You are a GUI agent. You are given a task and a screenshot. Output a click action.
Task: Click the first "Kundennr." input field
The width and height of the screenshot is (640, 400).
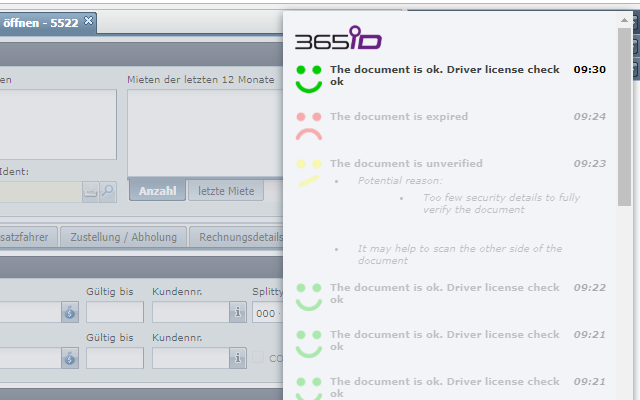click(x=191, y=312)
